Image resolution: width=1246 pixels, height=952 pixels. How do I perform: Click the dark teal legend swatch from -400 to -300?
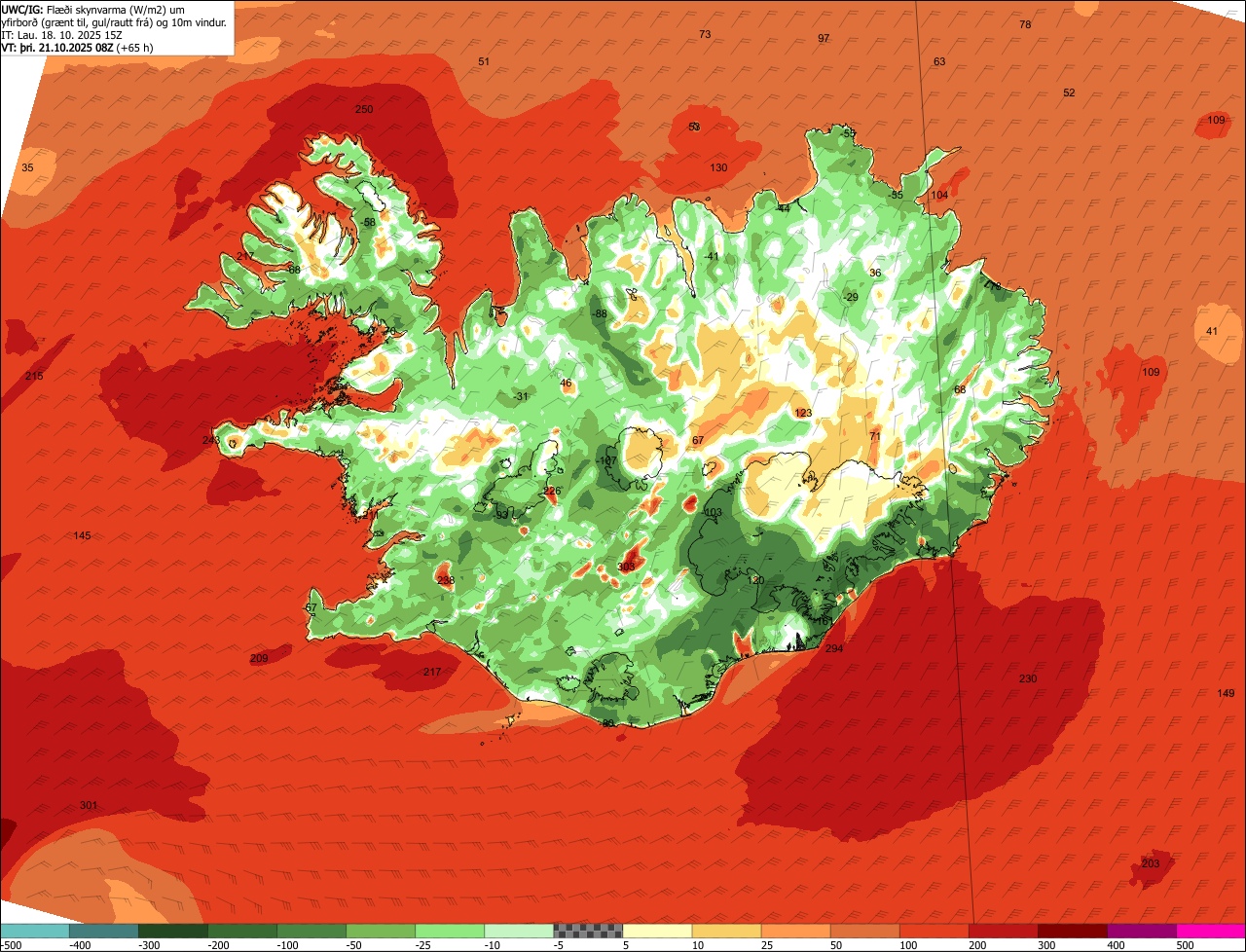click(x=104, y=931)
